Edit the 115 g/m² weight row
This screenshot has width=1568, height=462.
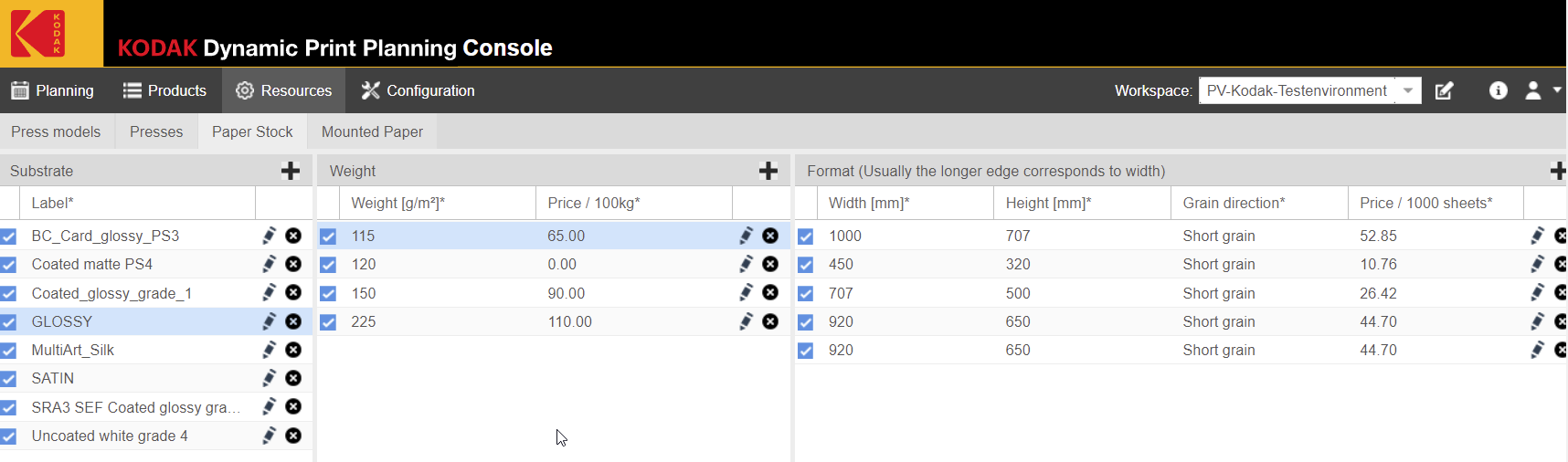(x=747, y=236)
